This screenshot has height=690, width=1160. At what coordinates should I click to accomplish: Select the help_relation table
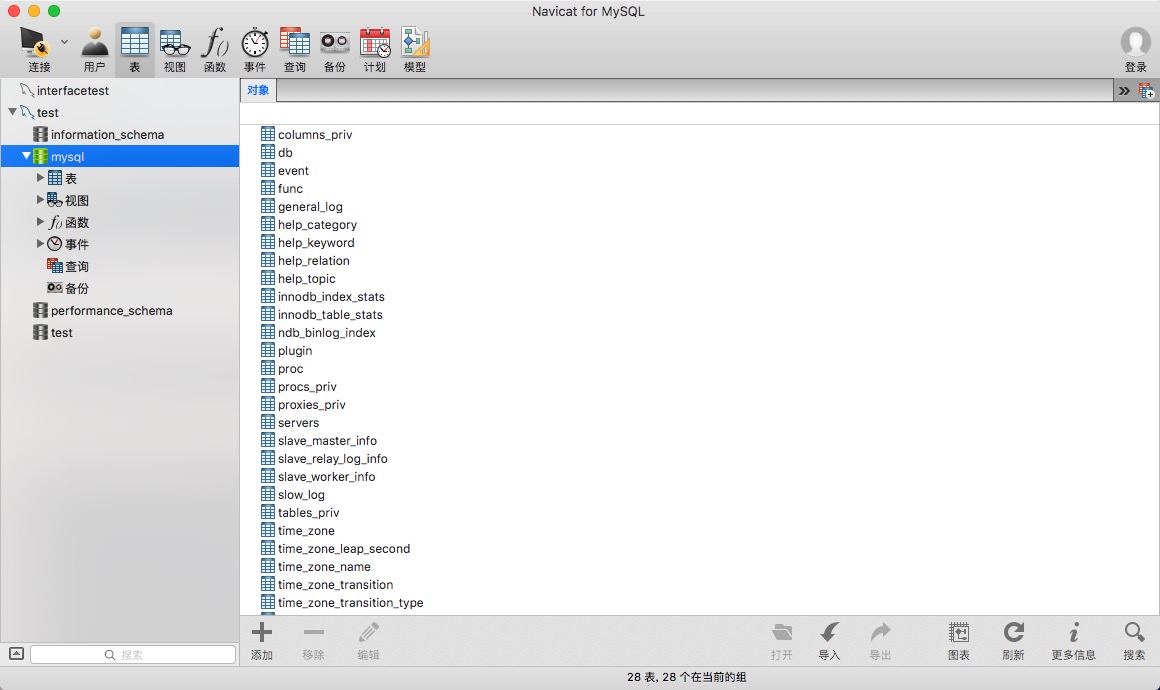coord(314,260)
